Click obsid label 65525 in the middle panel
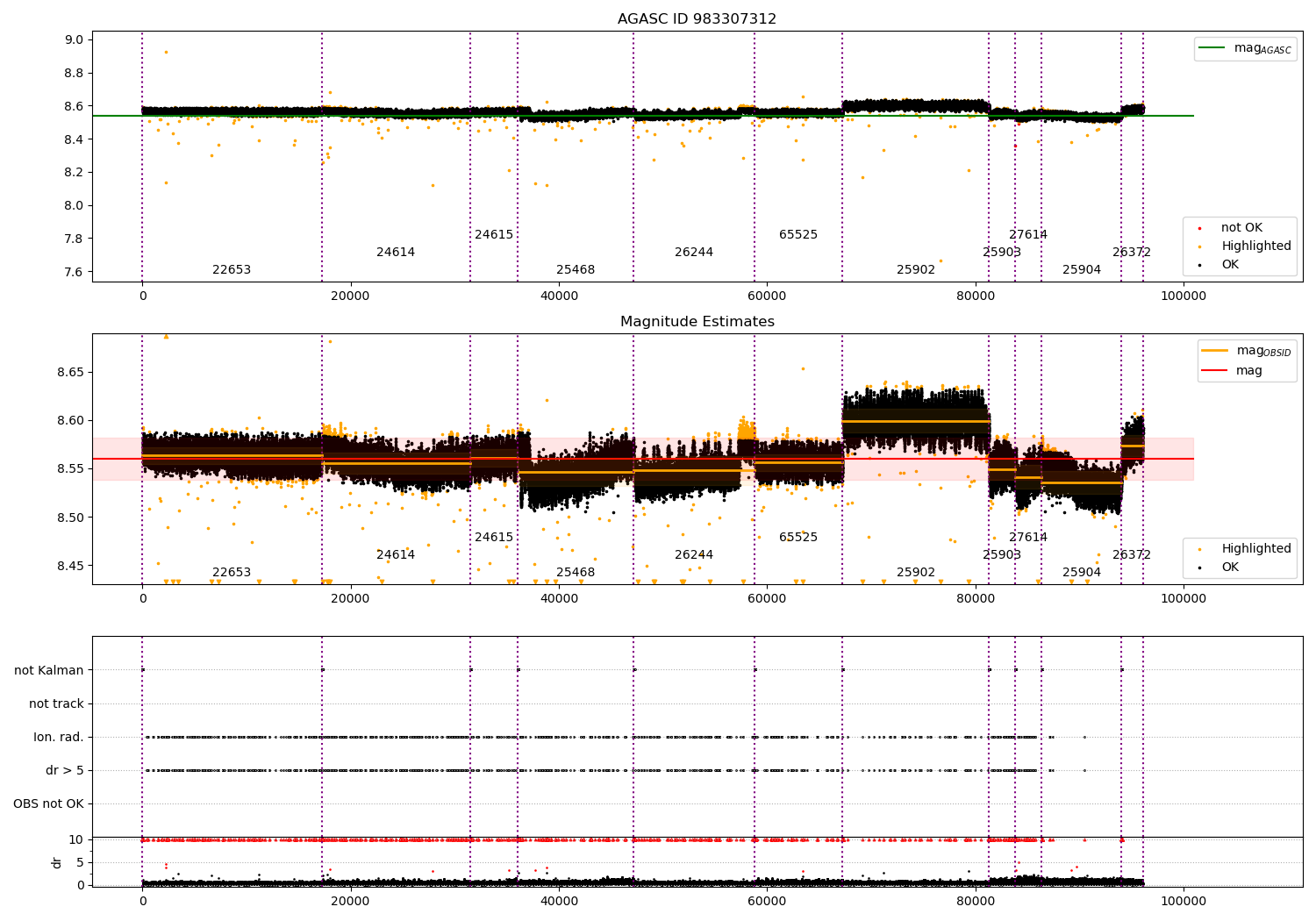The height and width of the screenshot is (921, 1316). (x=798, y=538)
